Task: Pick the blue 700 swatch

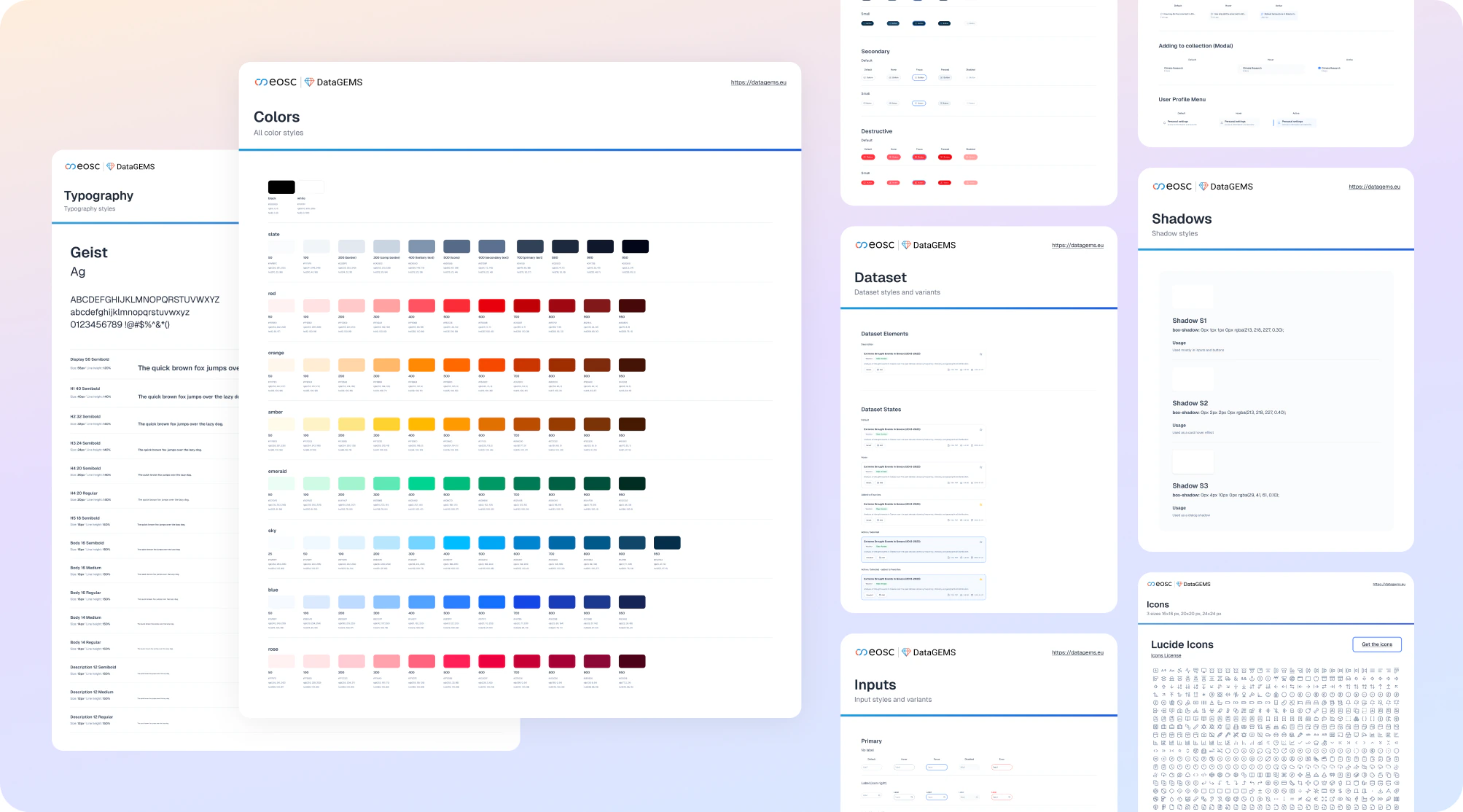Action: (x=527, y=602)
